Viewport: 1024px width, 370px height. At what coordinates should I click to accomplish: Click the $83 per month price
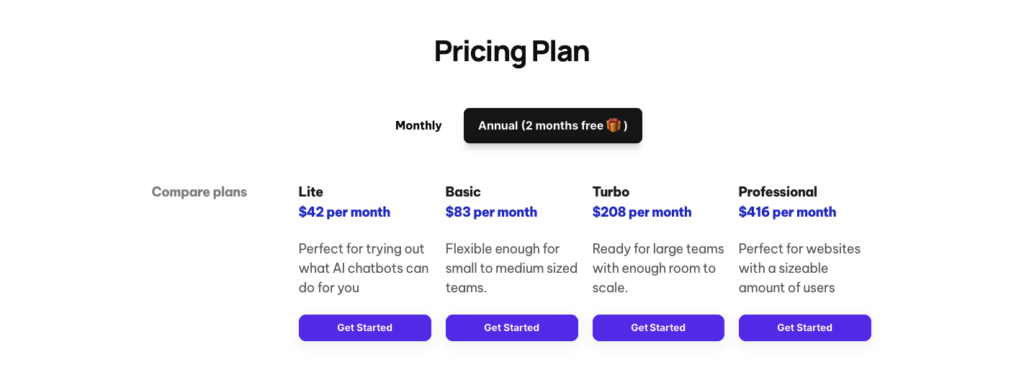(x=491, y=212)
